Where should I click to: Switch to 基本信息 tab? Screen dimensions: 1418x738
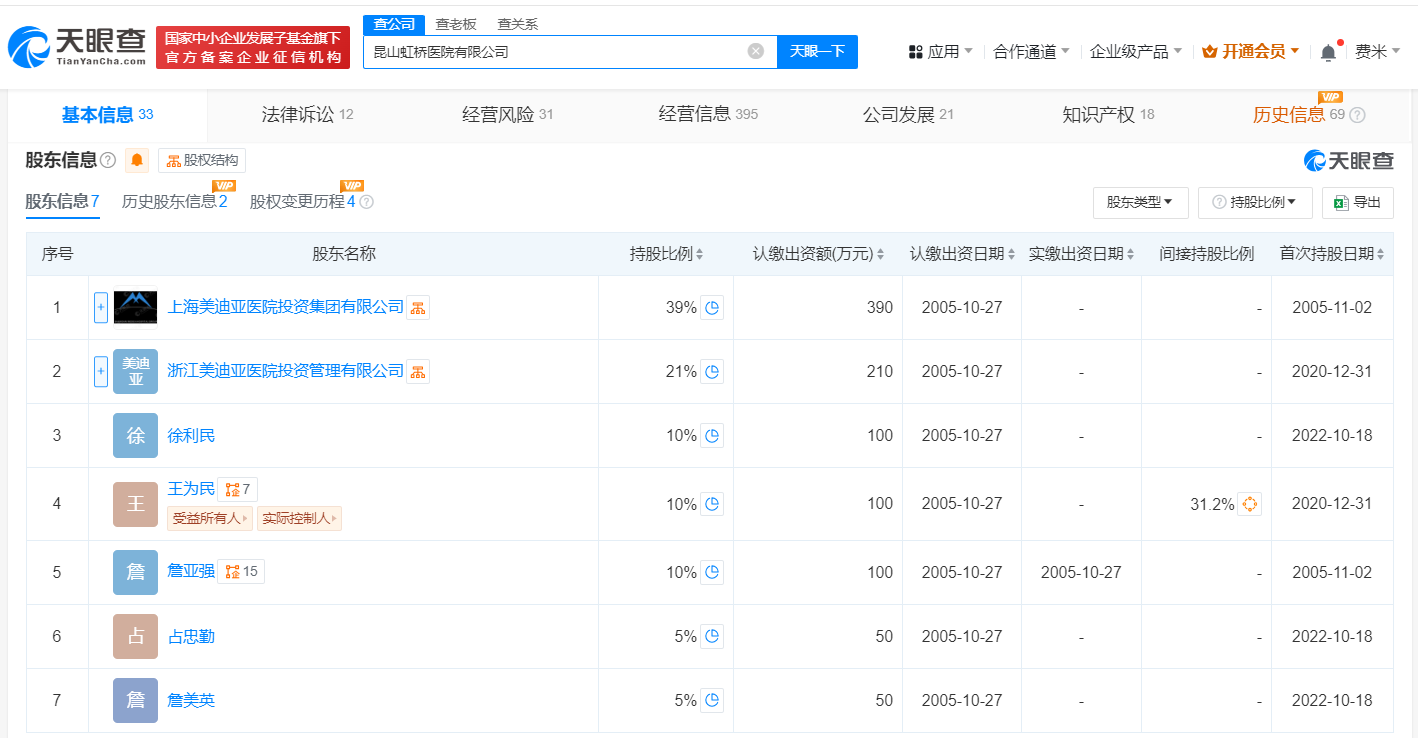tap(107, 115)
